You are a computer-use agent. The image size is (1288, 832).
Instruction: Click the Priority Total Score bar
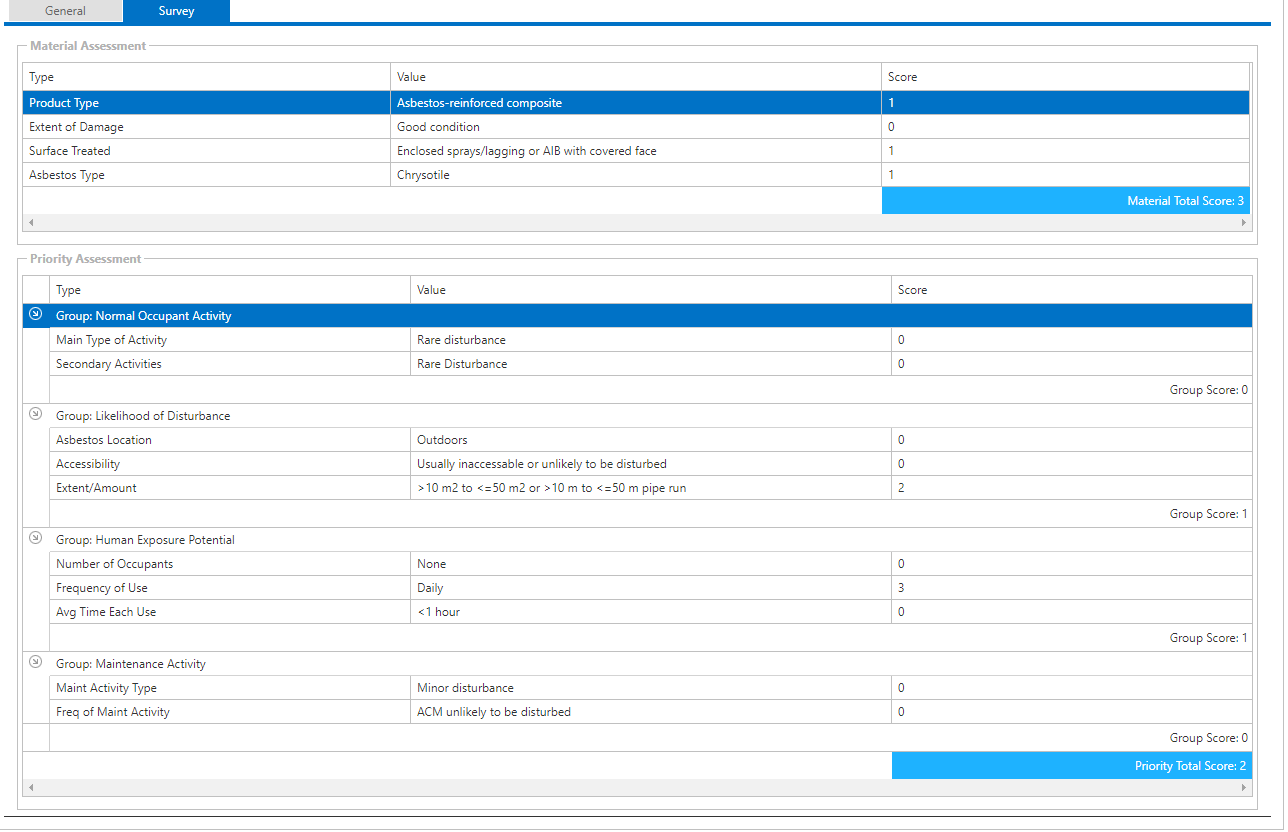click(x=1071, y=766)
